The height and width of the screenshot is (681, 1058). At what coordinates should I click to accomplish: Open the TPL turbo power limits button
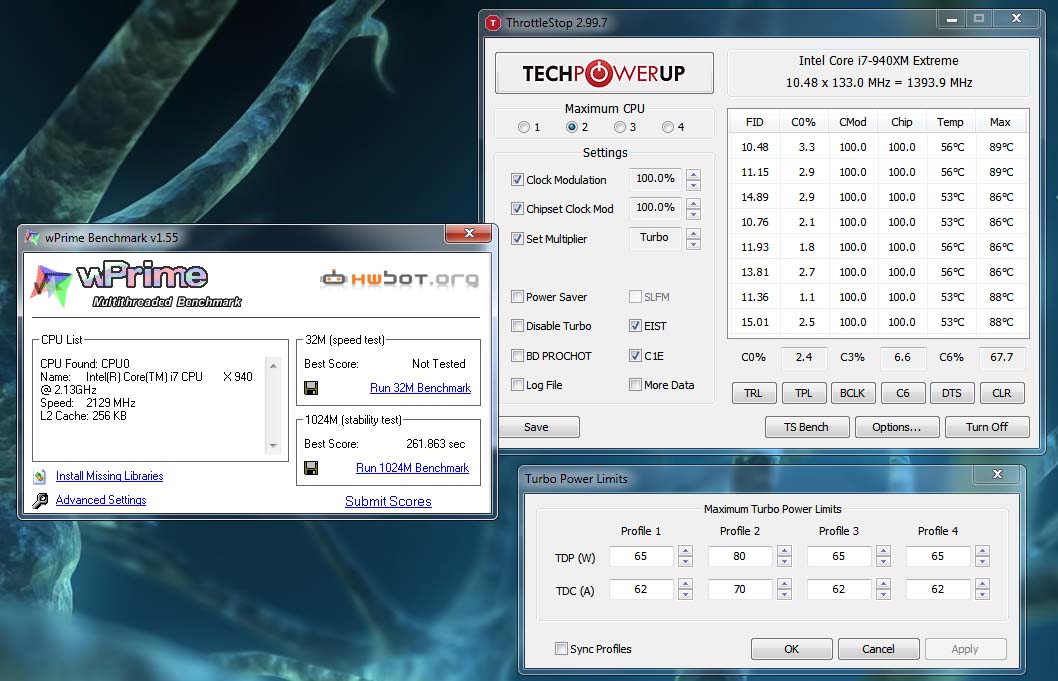[x=804, y=393]
